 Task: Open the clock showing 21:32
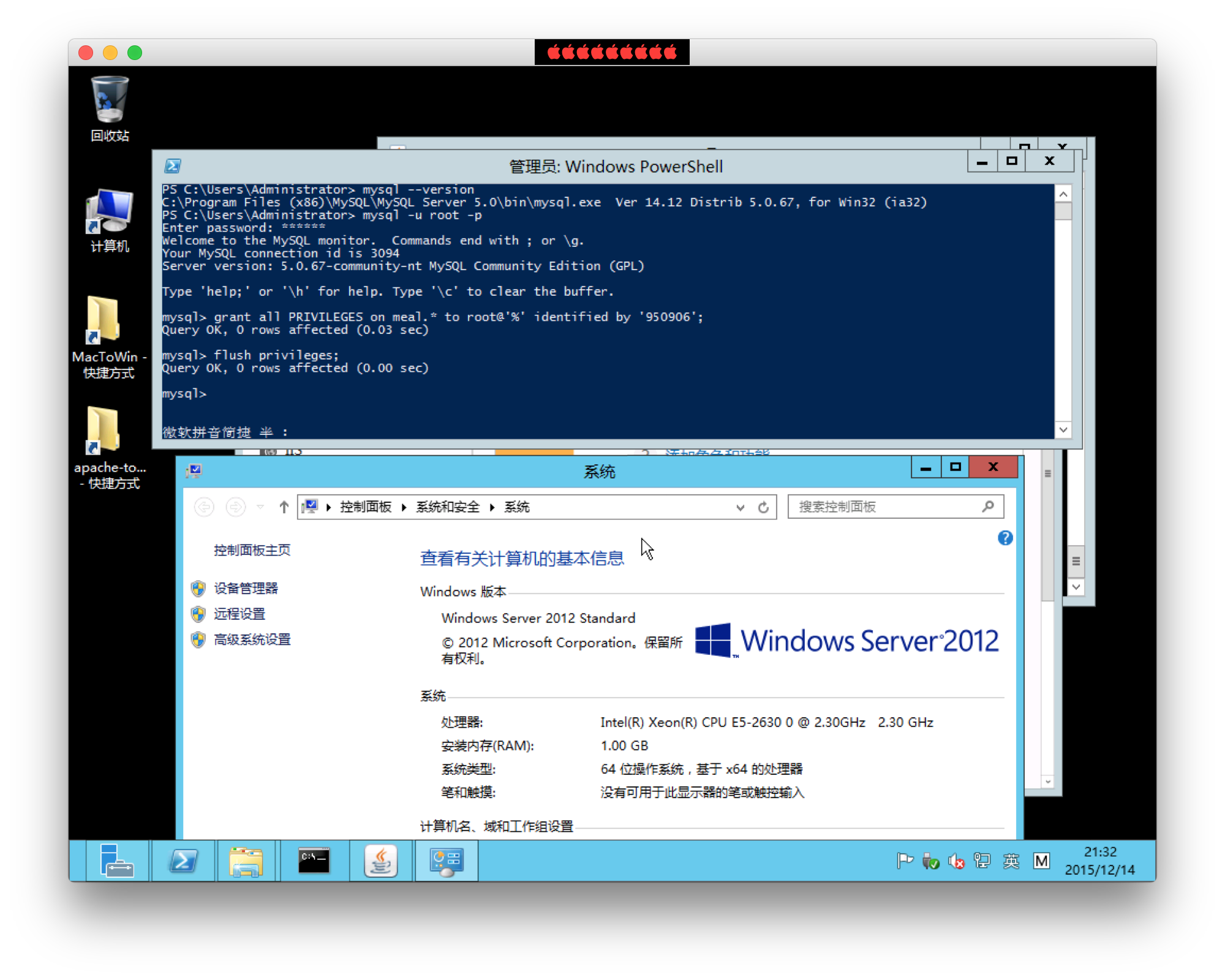[1100, 861]
